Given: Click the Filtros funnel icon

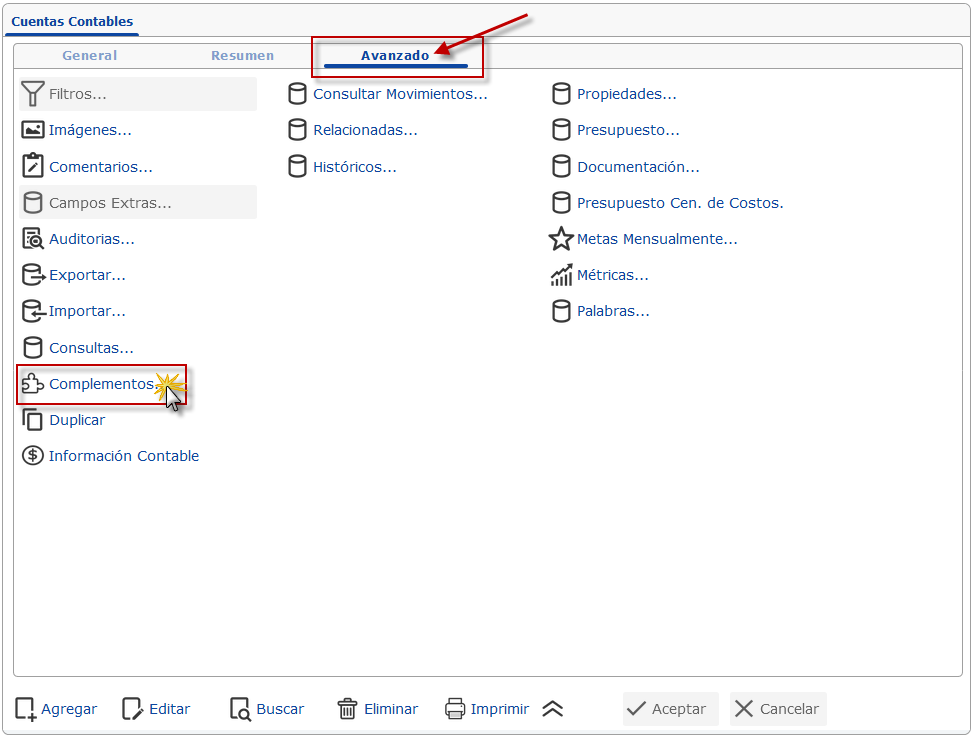Looking at the screenshot, I should point(33,94).
